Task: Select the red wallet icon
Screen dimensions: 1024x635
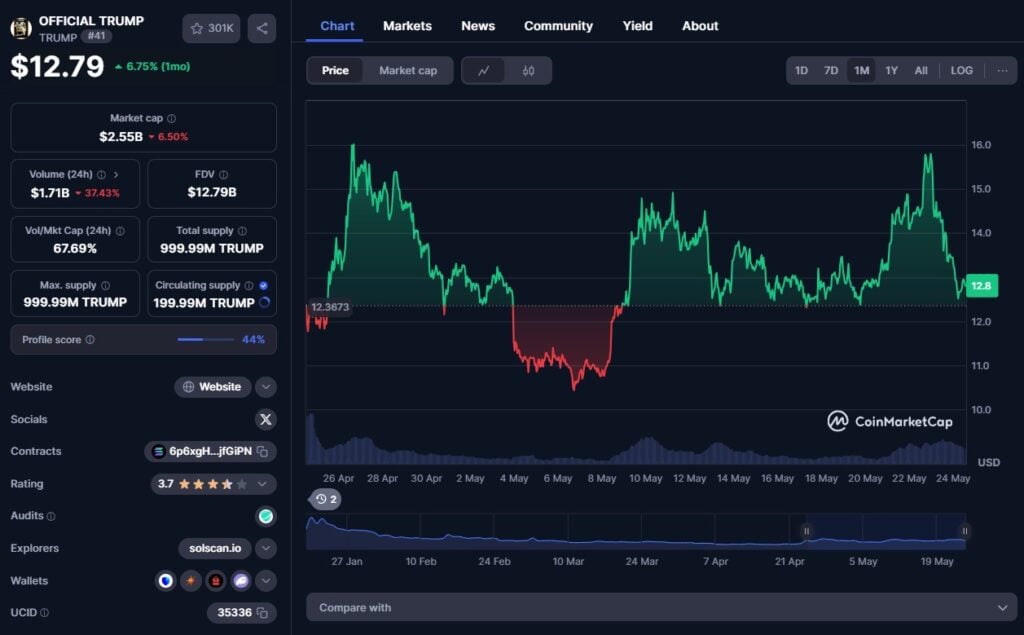Action: click(x=216, y=581)
